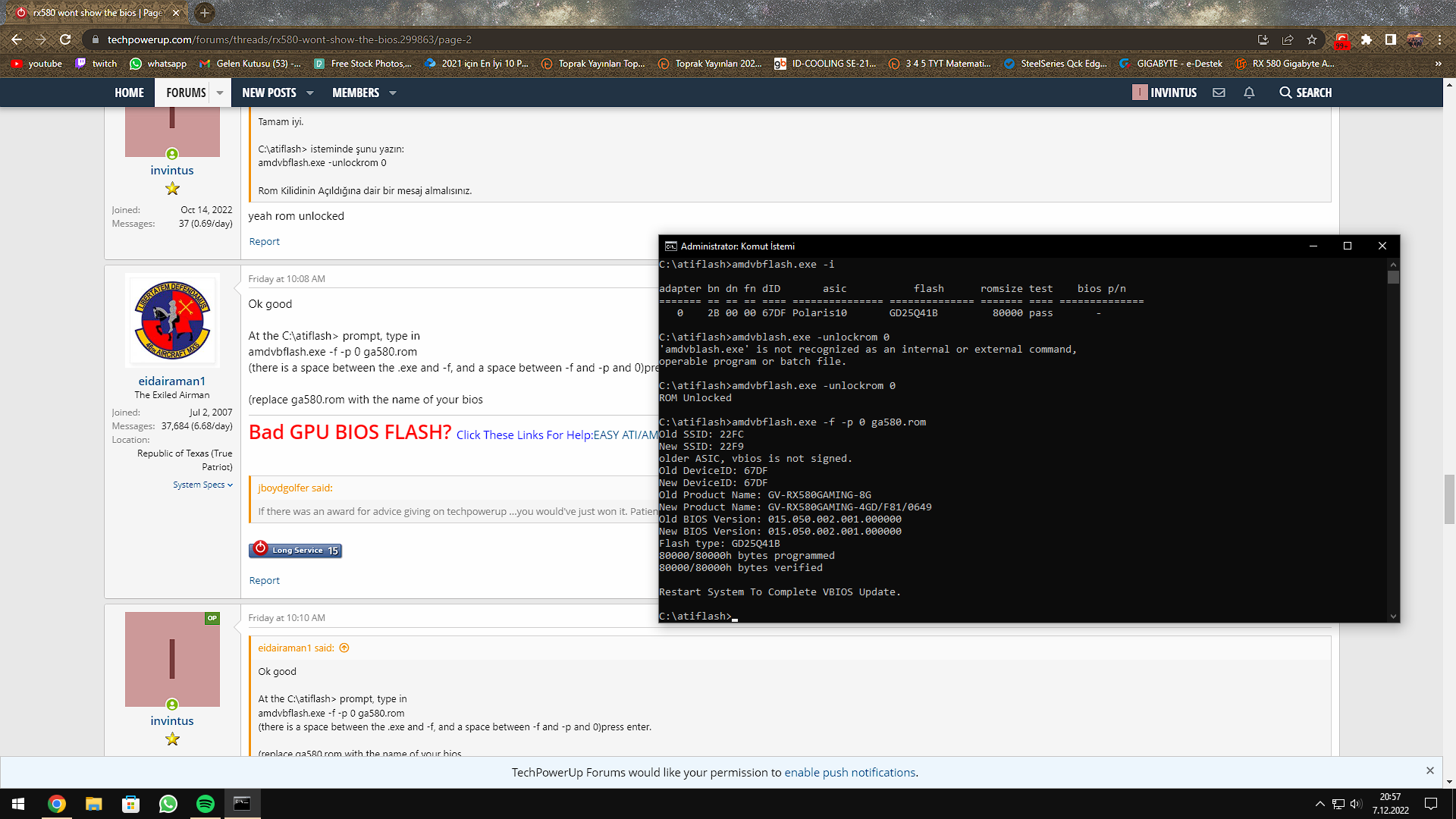This screenshot has width=1456, height=819.
Task: Open the NEW POSTS nav item
Action: [269, 93]
